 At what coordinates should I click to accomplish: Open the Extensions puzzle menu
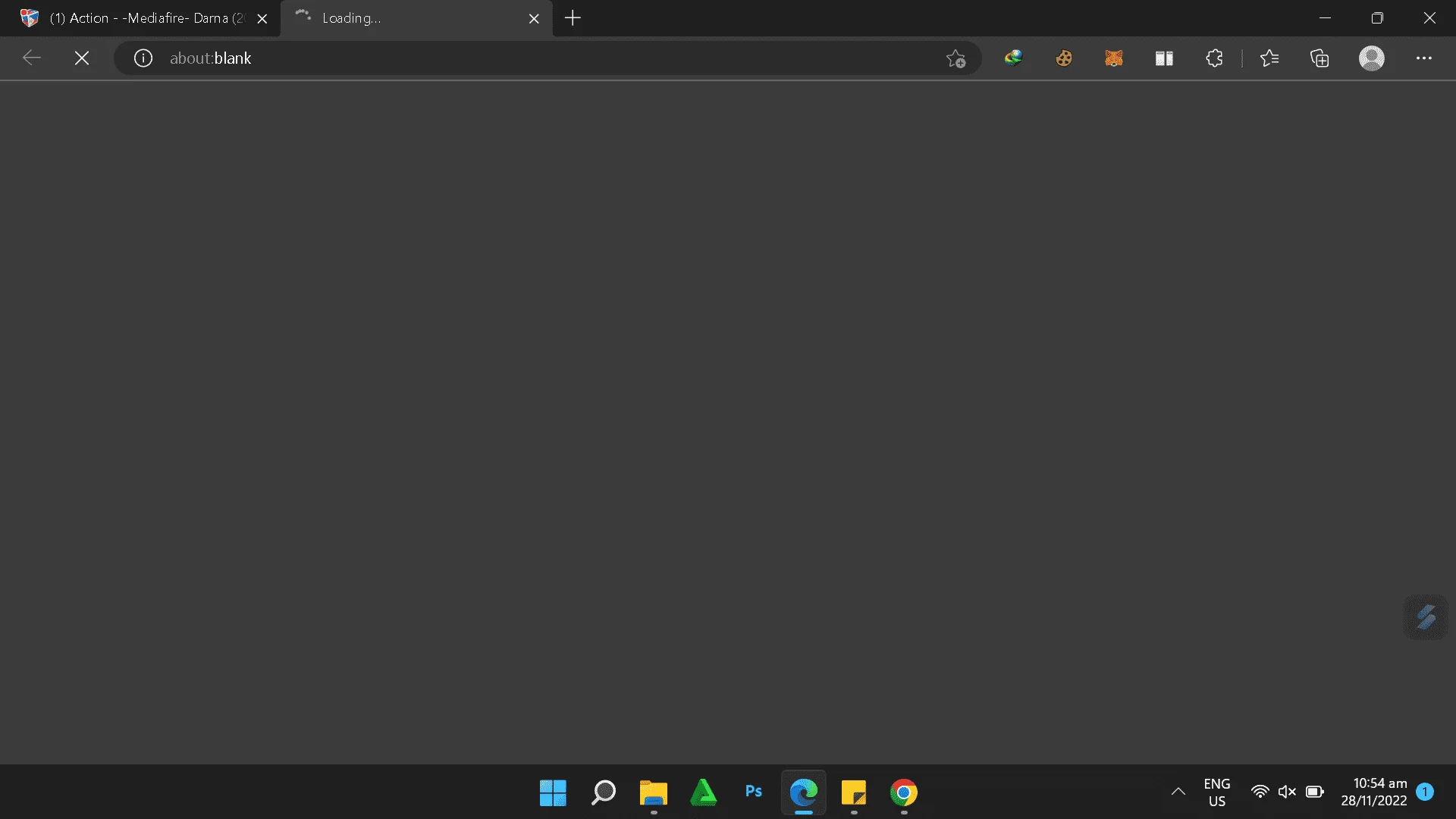pos(1214,58)
